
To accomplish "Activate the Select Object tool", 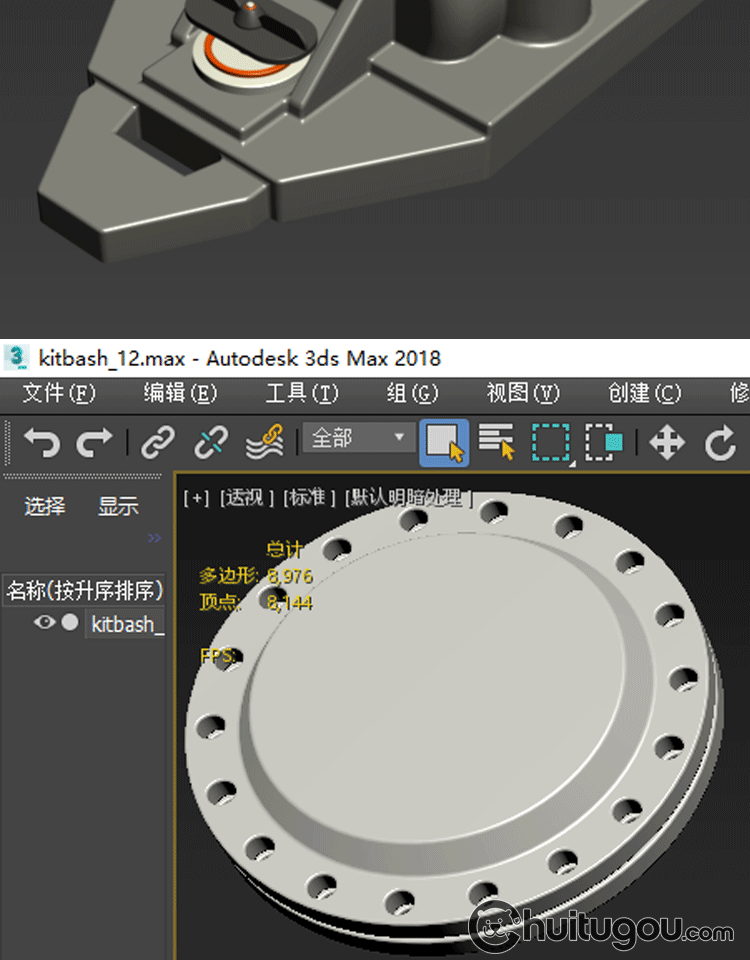I will point(444,443).
